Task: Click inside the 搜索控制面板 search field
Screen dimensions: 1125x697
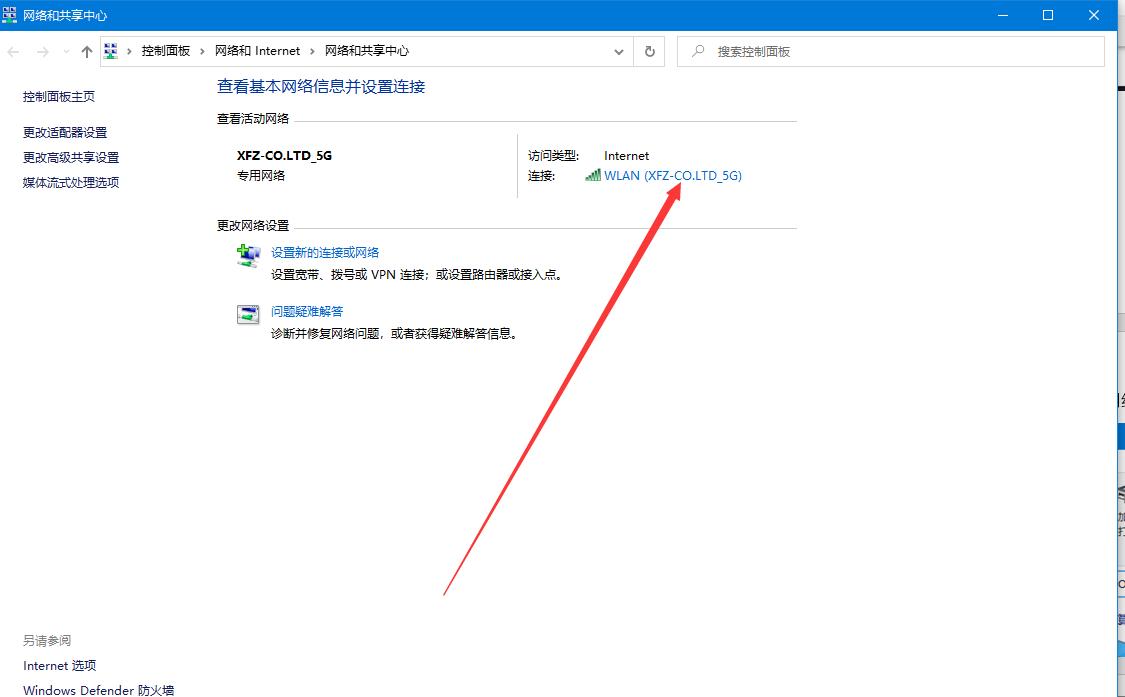Action: coord(860,51)
